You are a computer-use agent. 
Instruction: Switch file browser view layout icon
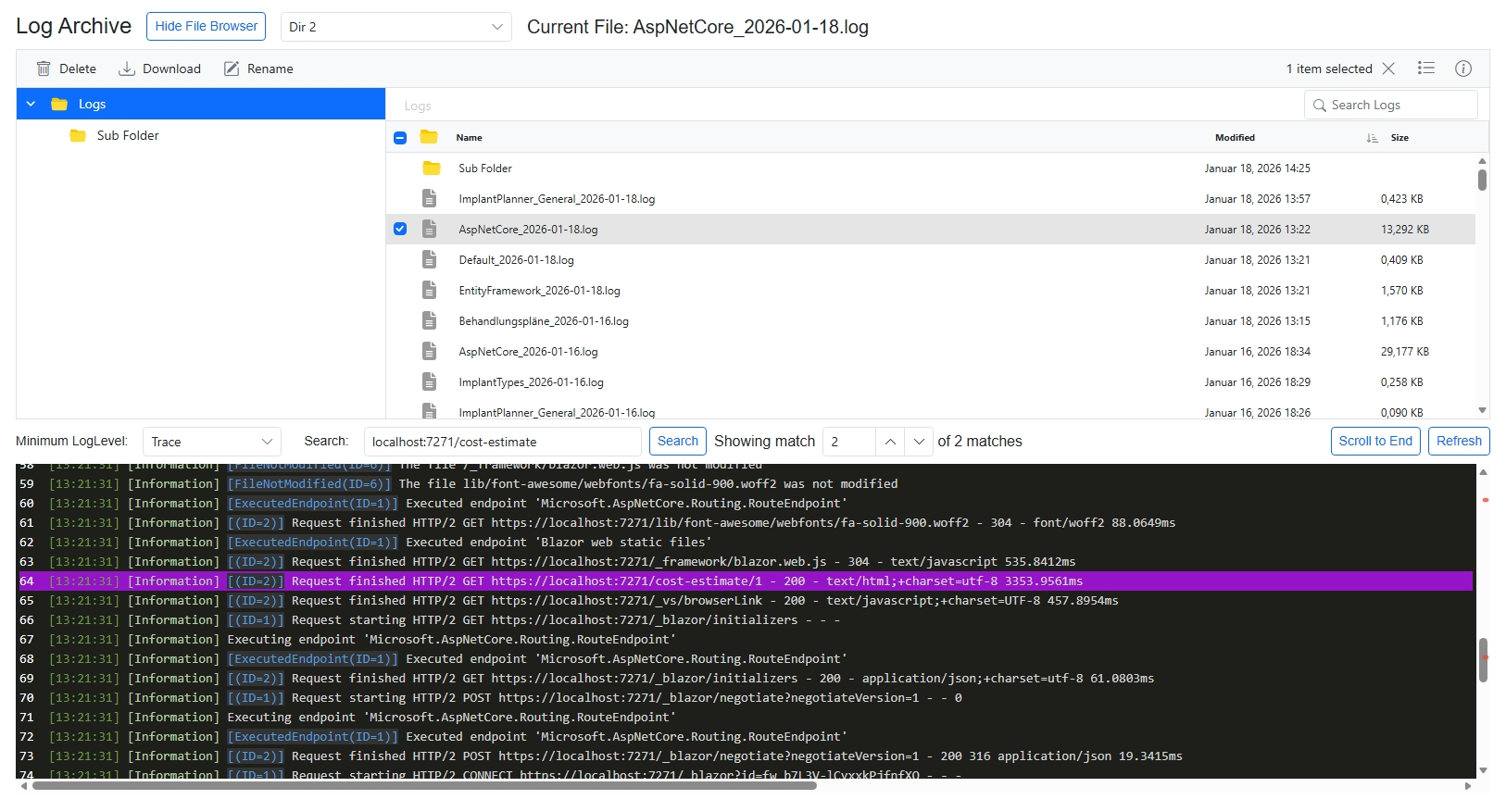(x=1426, y=68)
